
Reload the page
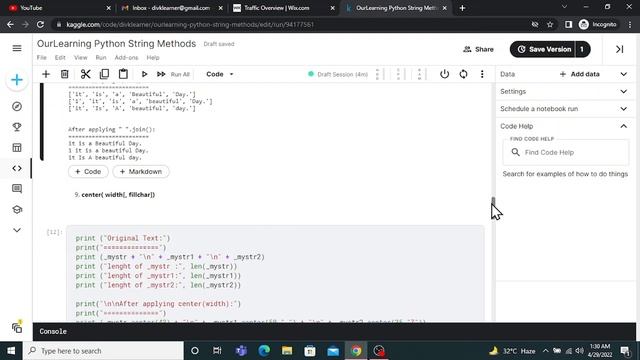click(40, 24)
